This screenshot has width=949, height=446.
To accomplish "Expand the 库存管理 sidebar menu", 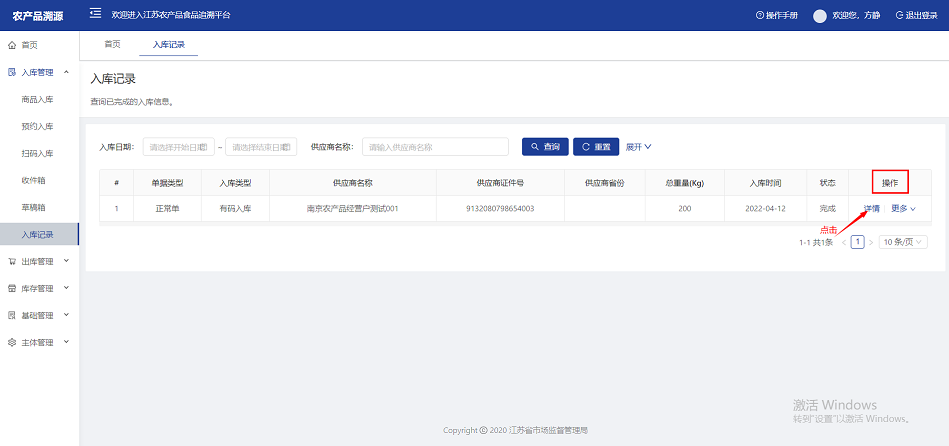I will tap(38, 288).
